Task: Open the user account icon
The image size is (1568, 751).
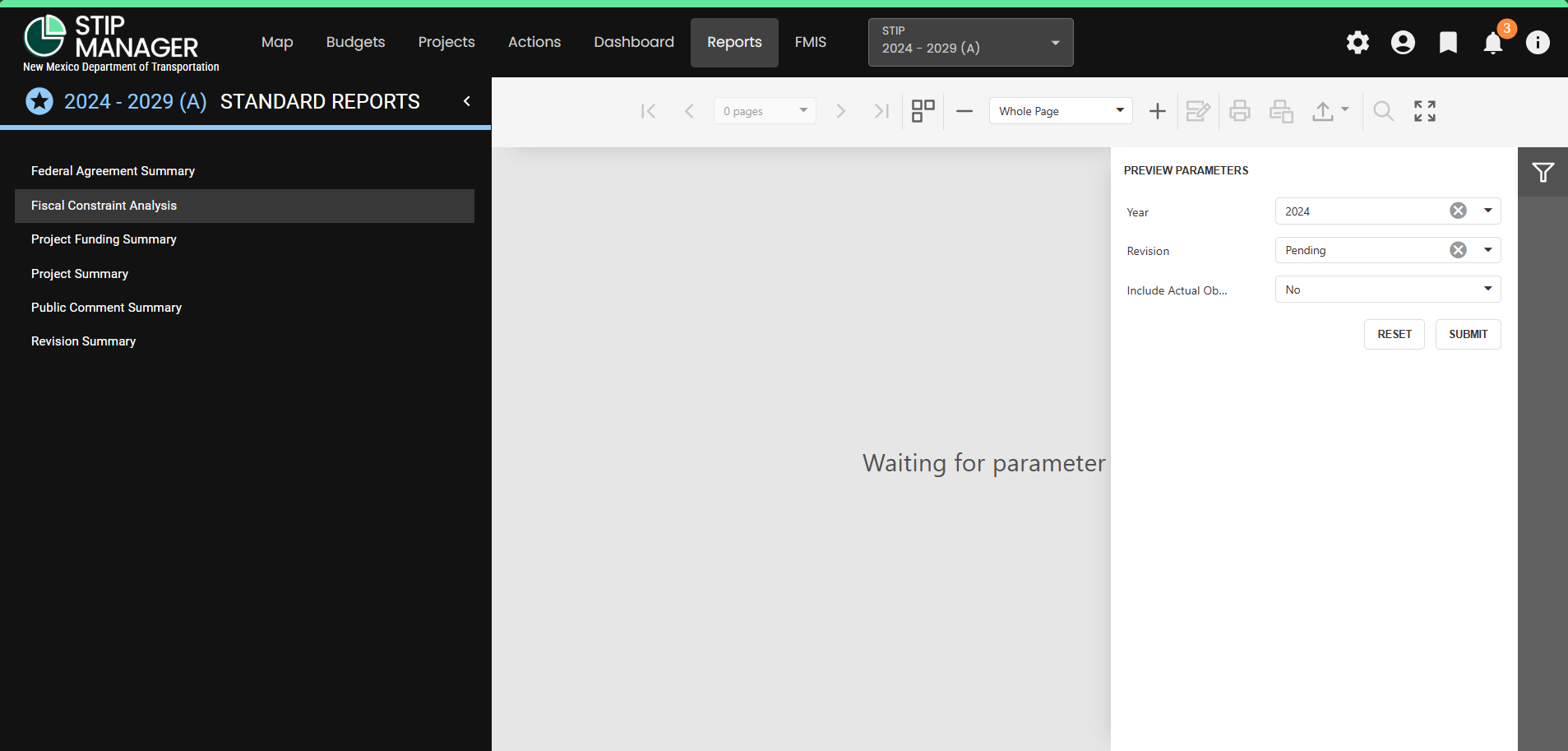Action: [1403, 43]
